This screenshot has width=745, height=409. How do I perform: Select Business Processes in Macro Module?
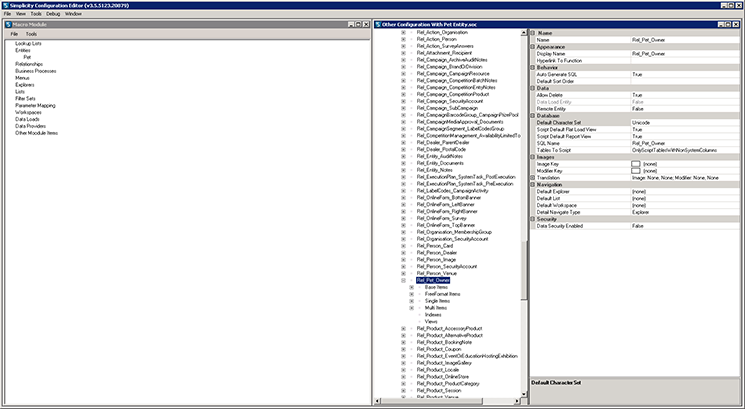36,71
